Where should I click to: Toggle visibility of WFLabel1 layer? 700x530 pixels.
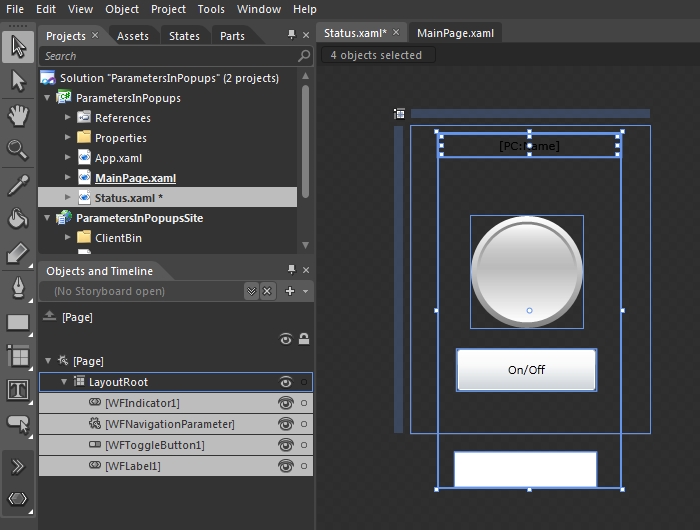click(x=286, y=466)
